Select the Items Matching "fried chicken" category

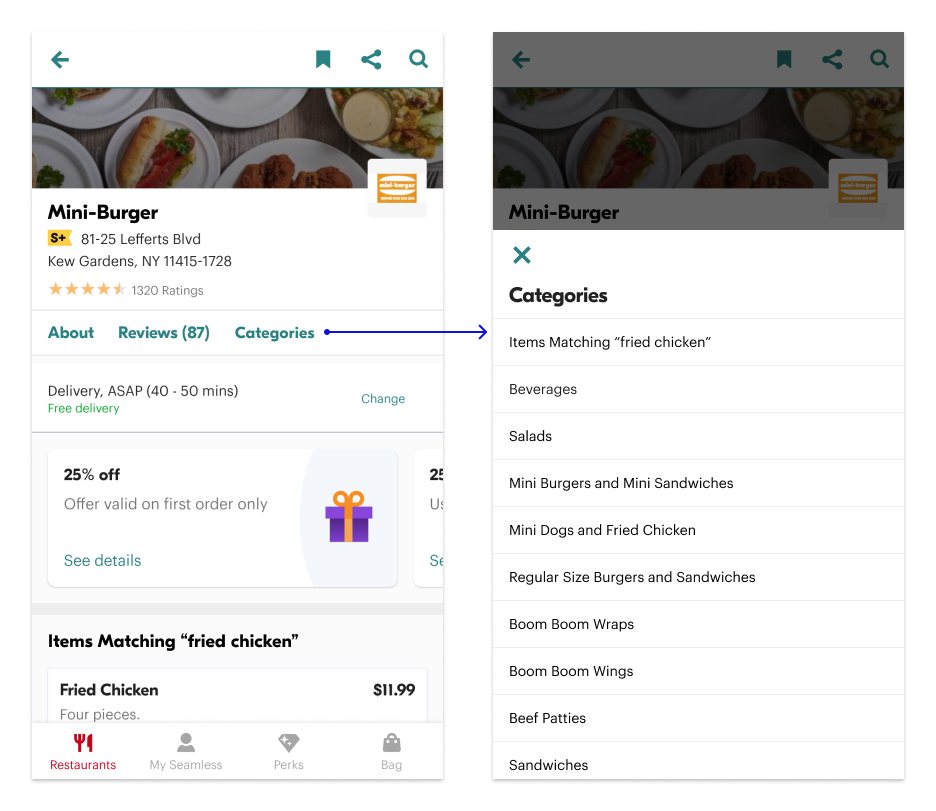point(698,342)
